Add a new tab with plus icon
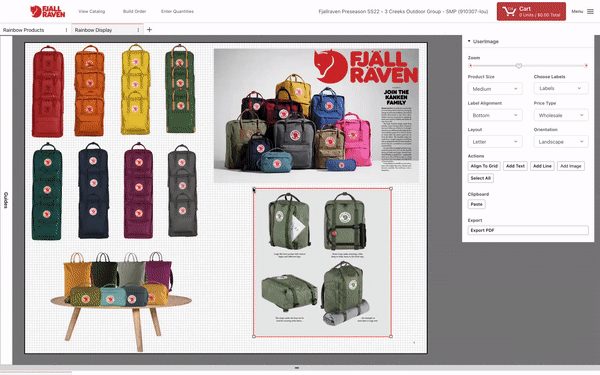The width and height of the screenshot is (600, 375). click(x=149, y=29)
